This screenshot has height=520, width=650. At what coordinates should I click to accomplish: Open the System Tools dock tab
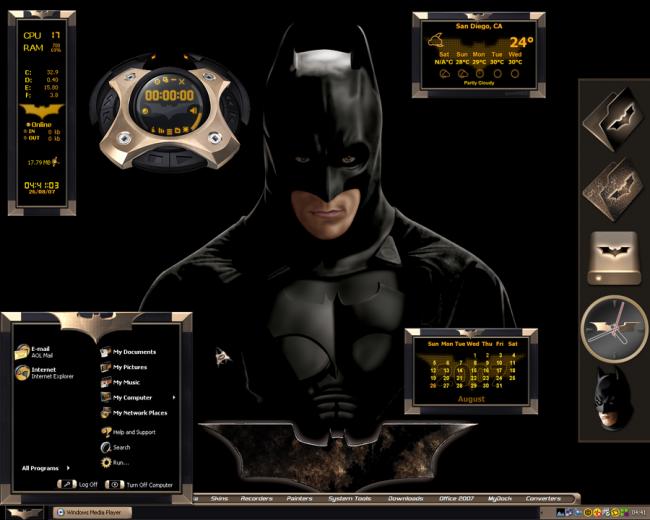pyautogui.click(x=350, y=498)
